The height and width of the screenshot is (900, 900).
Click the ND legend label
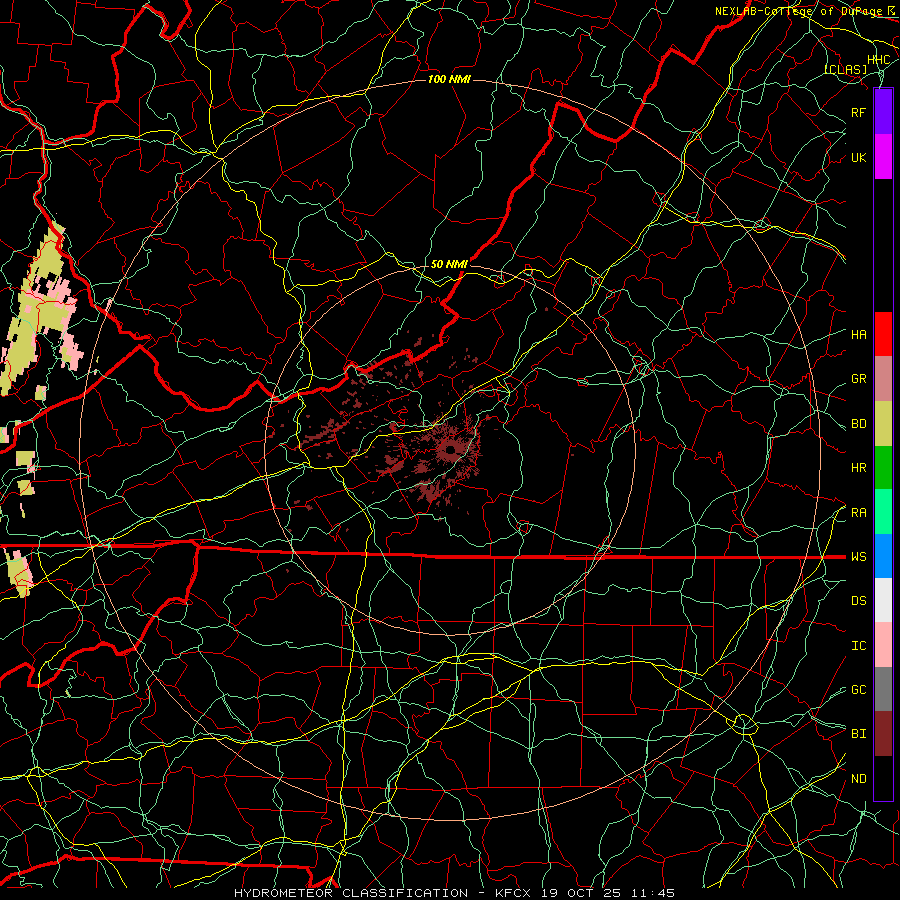[859, 779]
